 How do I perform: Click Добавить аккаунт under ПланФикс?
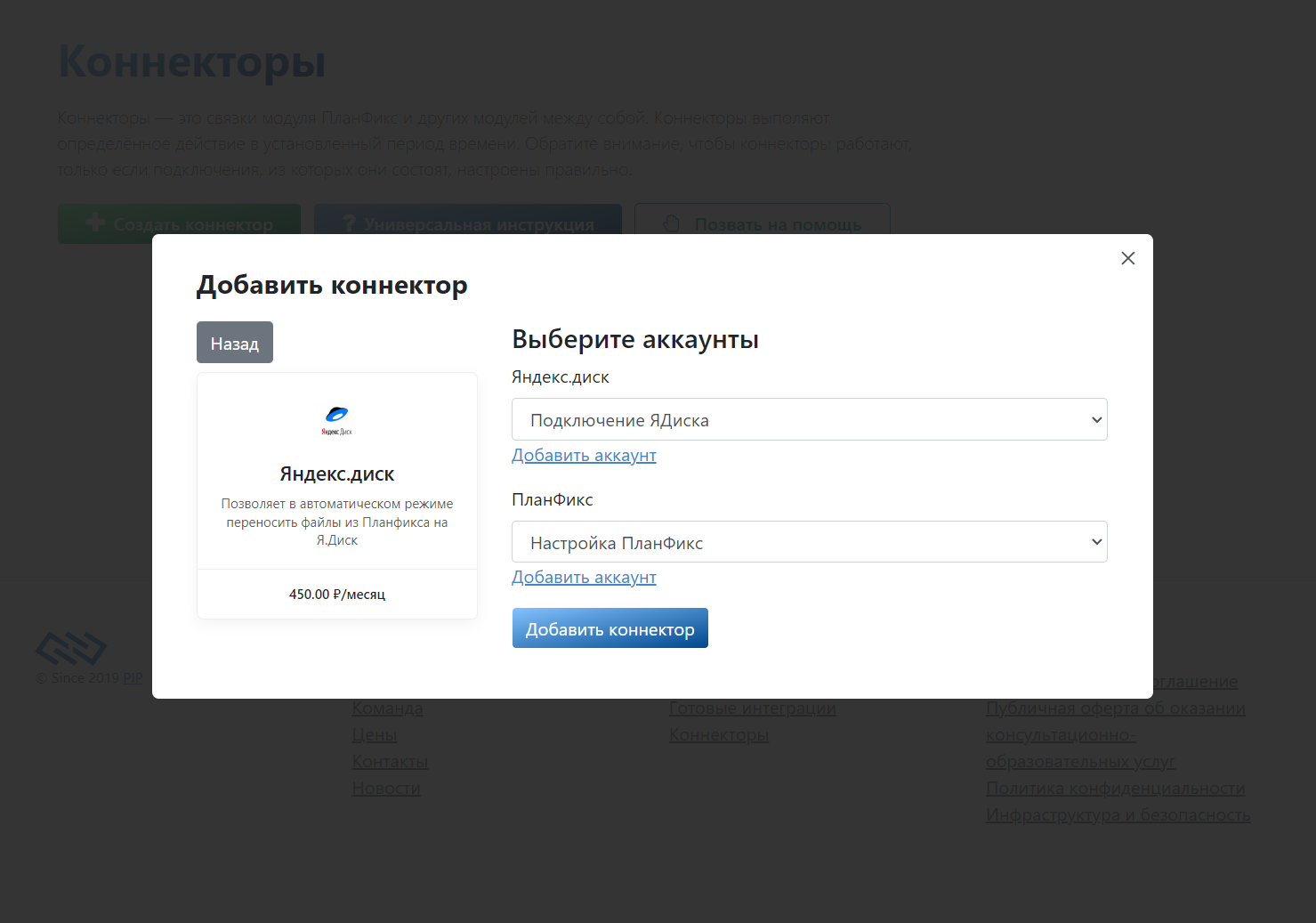pos(584,577)
